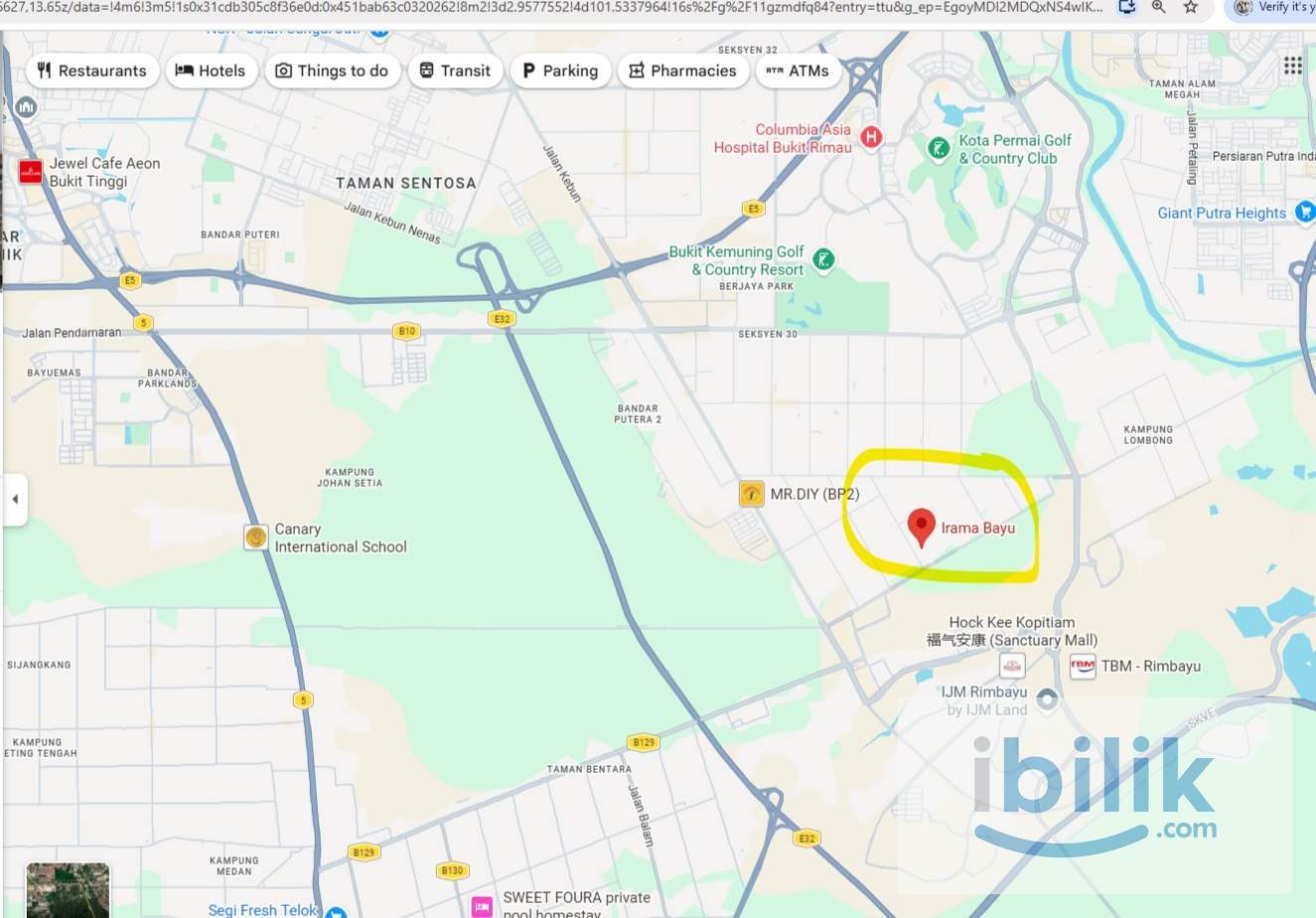Image resolution: width=1316 pixels, height=918 pixels.
Task: Click the BANDAR PUTERI label
Action: 240,234
